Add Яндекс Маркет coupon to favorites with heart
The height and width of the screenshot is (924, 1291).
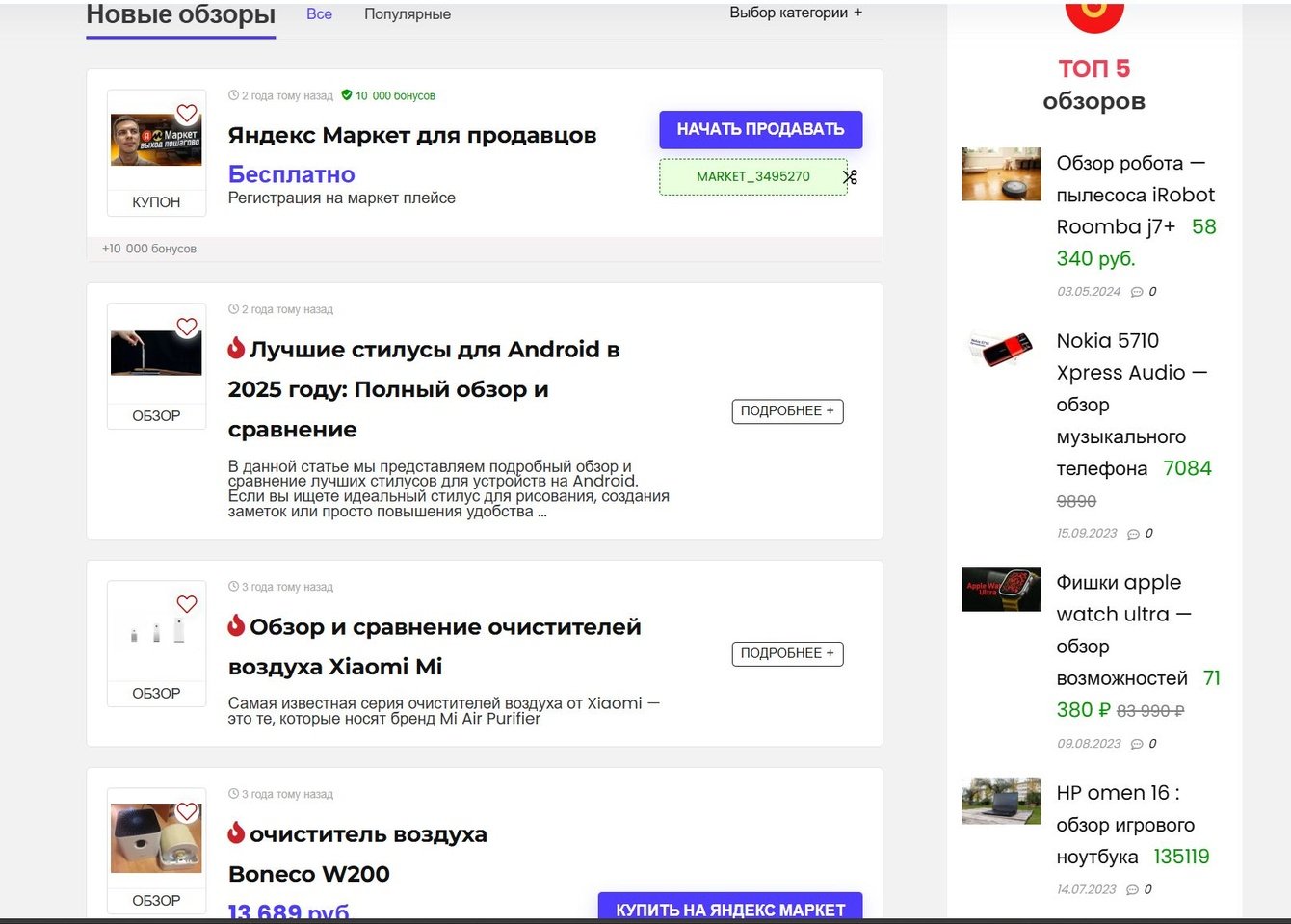[x=187, y=114]
